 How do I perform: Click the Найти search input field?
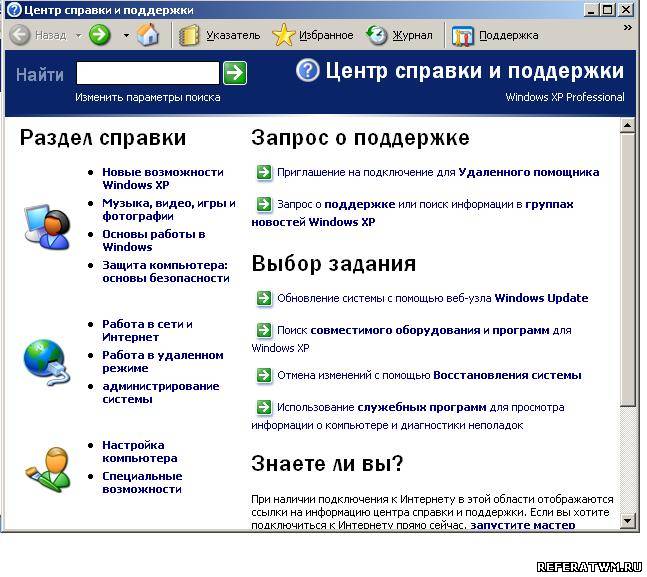pyautogui.click(x=148, y=73)
